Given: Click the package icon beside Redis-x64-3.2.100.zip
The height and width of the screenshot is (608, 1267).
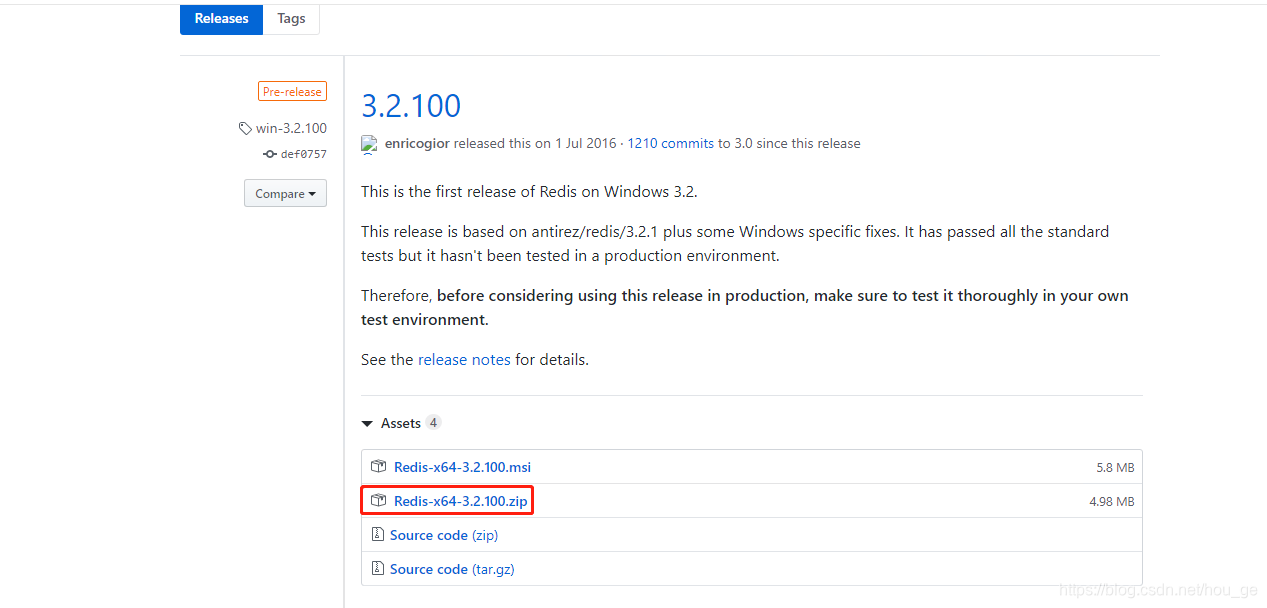Looking at the screenshot, I should tap(378, 500).
